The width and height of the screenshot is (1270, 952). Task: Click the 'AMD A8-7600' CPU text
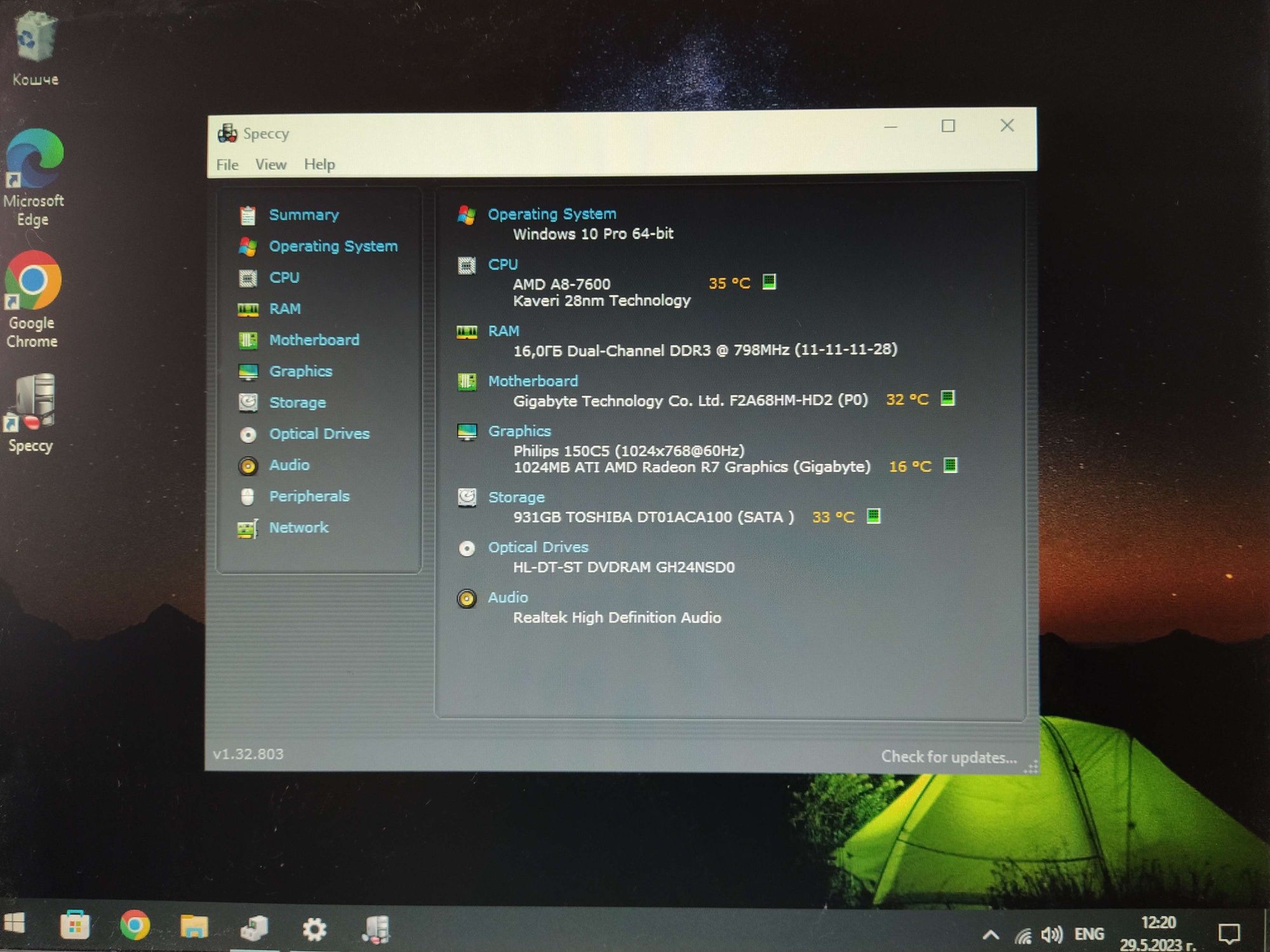pos(561,284)
